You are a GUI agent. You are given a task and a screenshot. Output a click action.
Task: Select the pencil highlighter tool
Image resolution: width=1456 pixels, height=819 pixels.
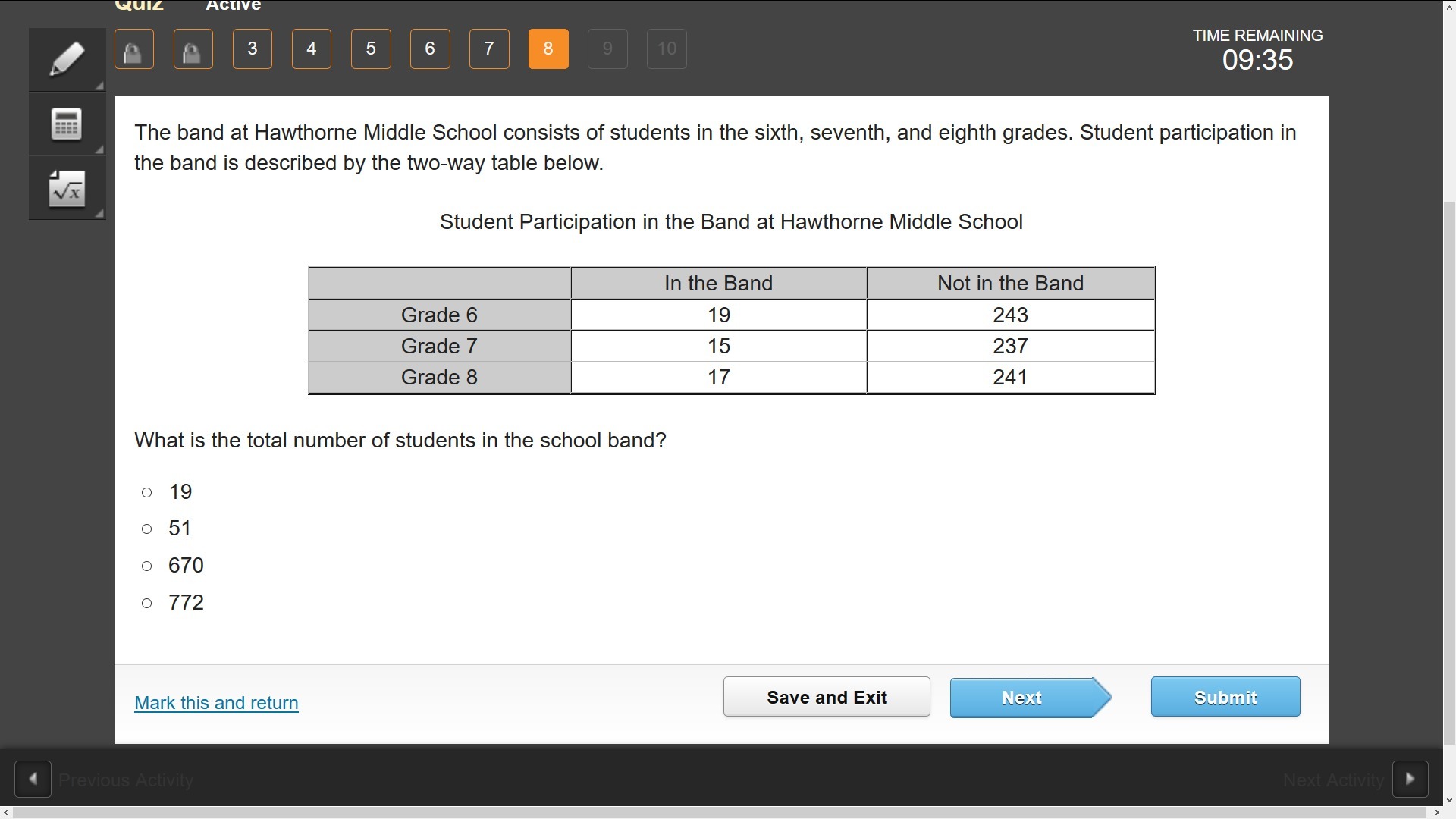[x=67, y=59]
